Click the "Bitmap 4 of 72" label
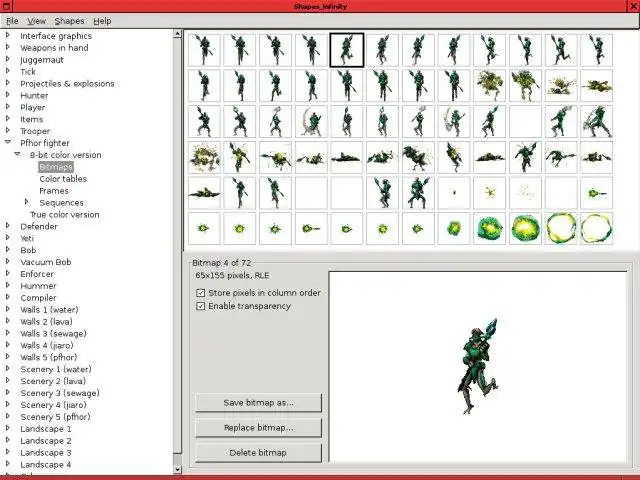This screenshot has width=640, height=480. tap(222, 263)
